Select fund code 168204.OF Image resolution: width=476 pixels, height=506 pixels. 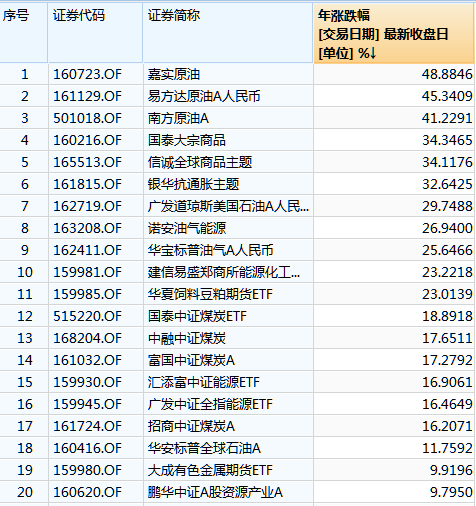[x=88, y=338]
